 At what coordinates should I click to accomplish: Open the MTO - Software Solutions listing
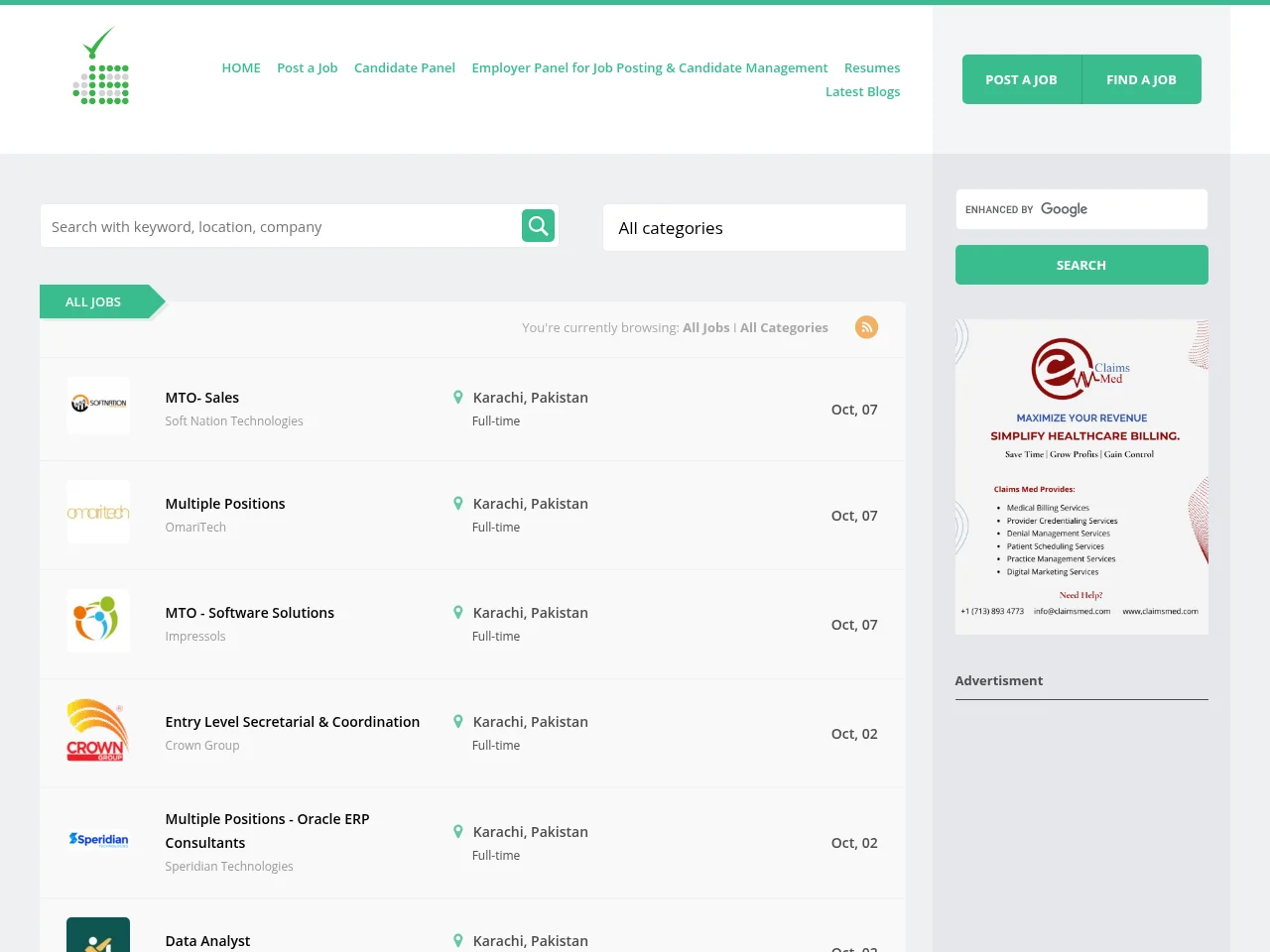(250, 613)
